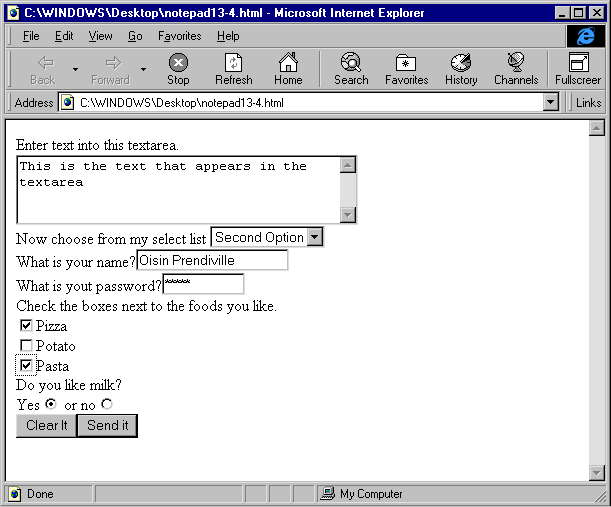Select the no radio button for milk

pyautogui.click(x=107, y=404)
